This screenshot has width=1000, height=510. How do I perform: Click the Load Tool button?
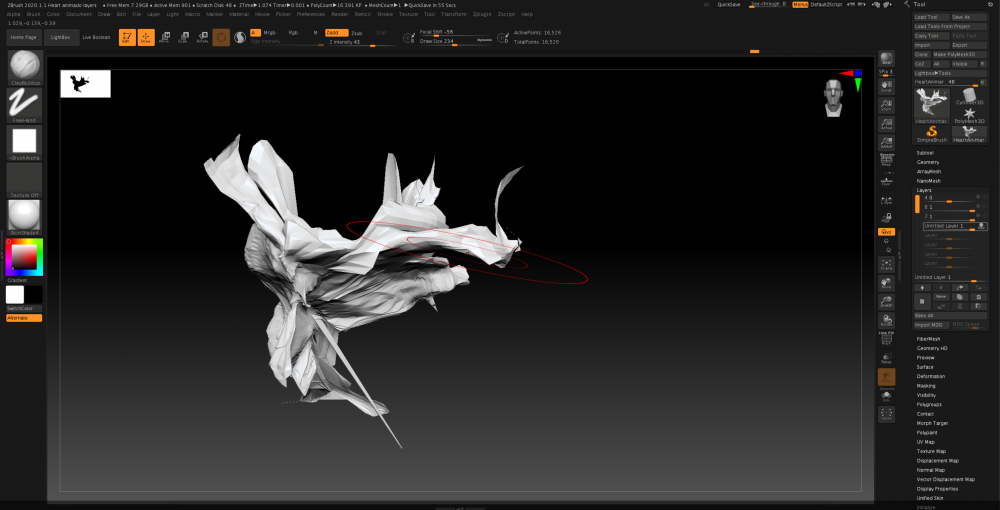pyautogui.click(x=931, y=17)
